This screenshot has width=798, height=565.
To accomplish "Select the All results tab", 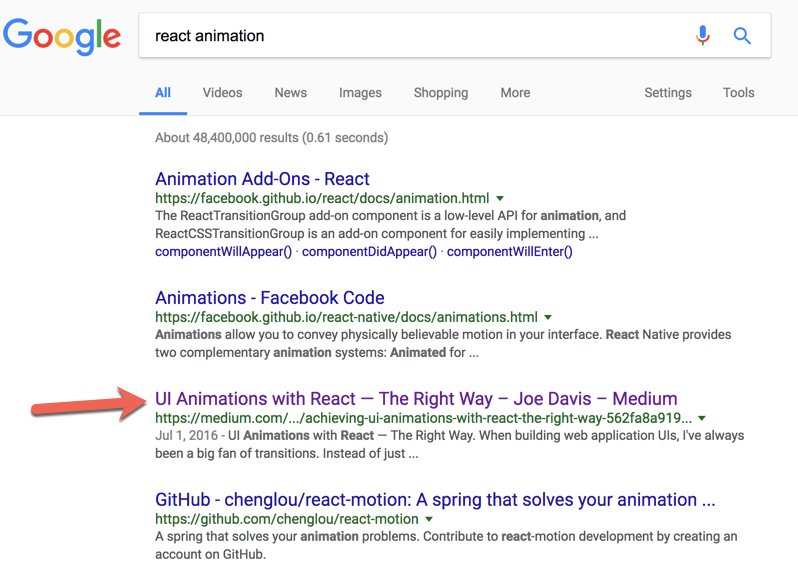I will point(163,93).
